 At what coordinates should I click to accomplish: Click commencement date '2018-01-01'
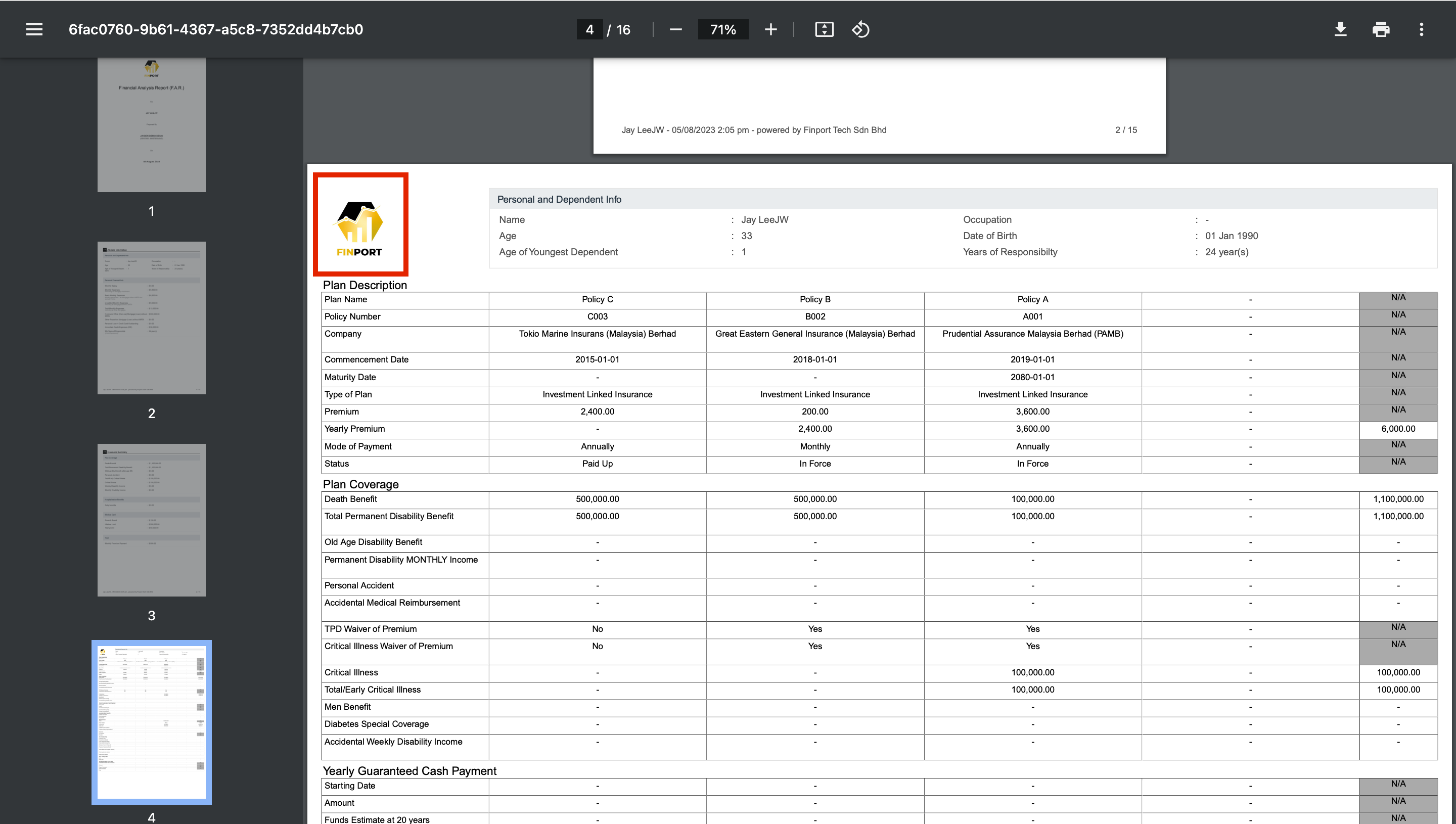click(x=815, y=359)
